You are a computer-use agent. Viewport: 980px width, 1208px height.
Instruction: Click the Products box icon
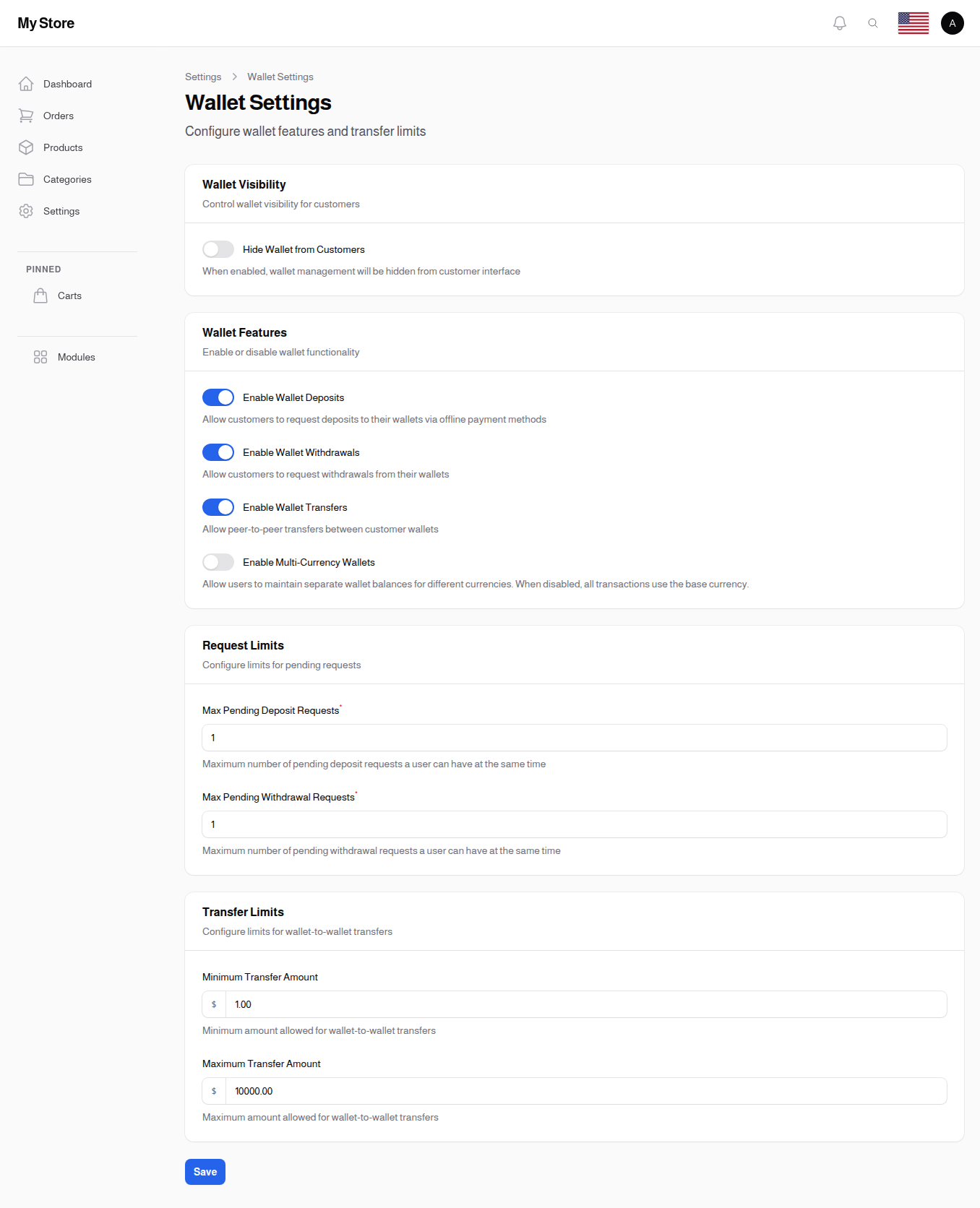click(26, 147)
